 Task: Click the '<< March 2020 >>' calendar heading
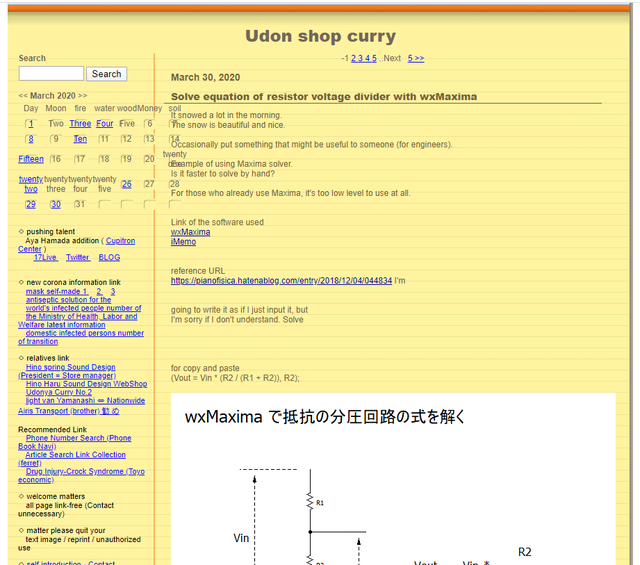[53, 96]
